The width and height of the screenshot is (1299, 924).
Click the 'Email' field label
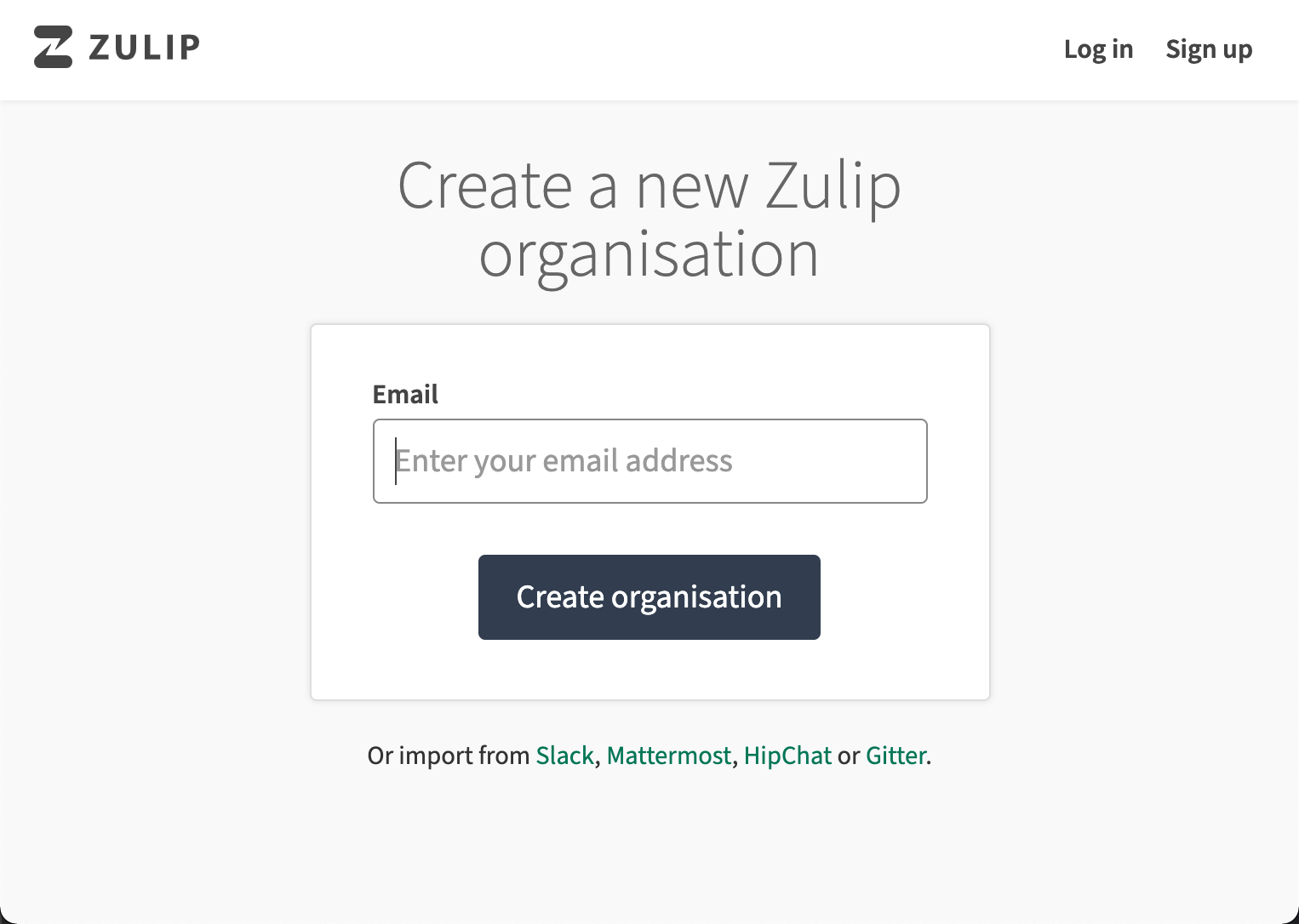click(405, 395)
